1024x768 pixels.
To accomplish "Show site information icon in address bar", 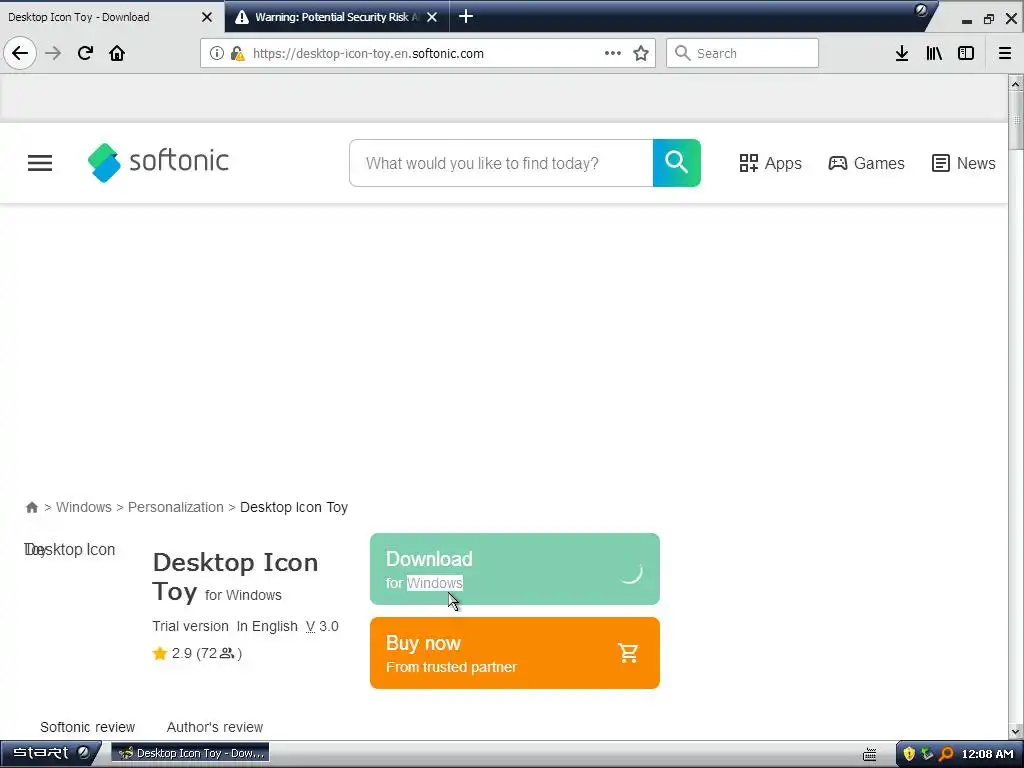I will click(216, 54).
